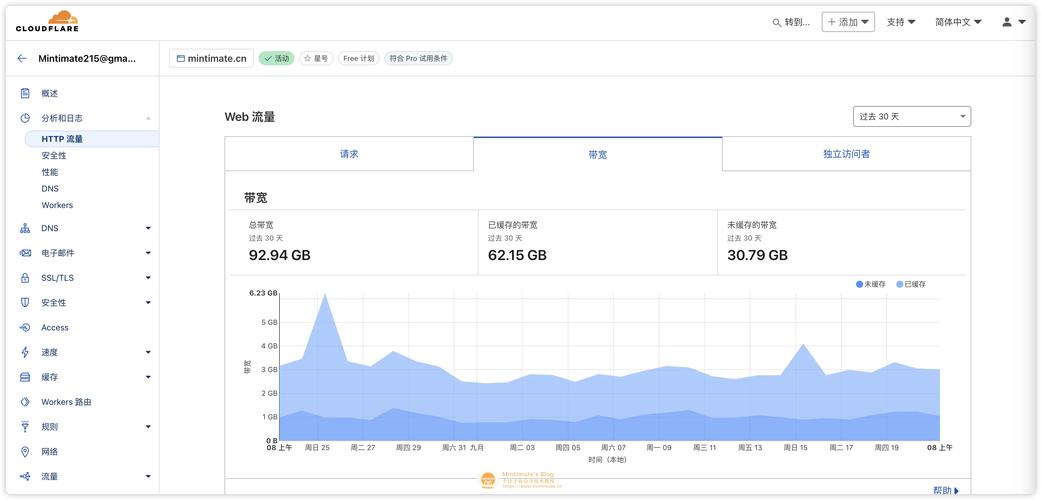The height and width of the screenshot is (500, 1041).
Task: Expand the 流量 section arrow
Action: 148,477
